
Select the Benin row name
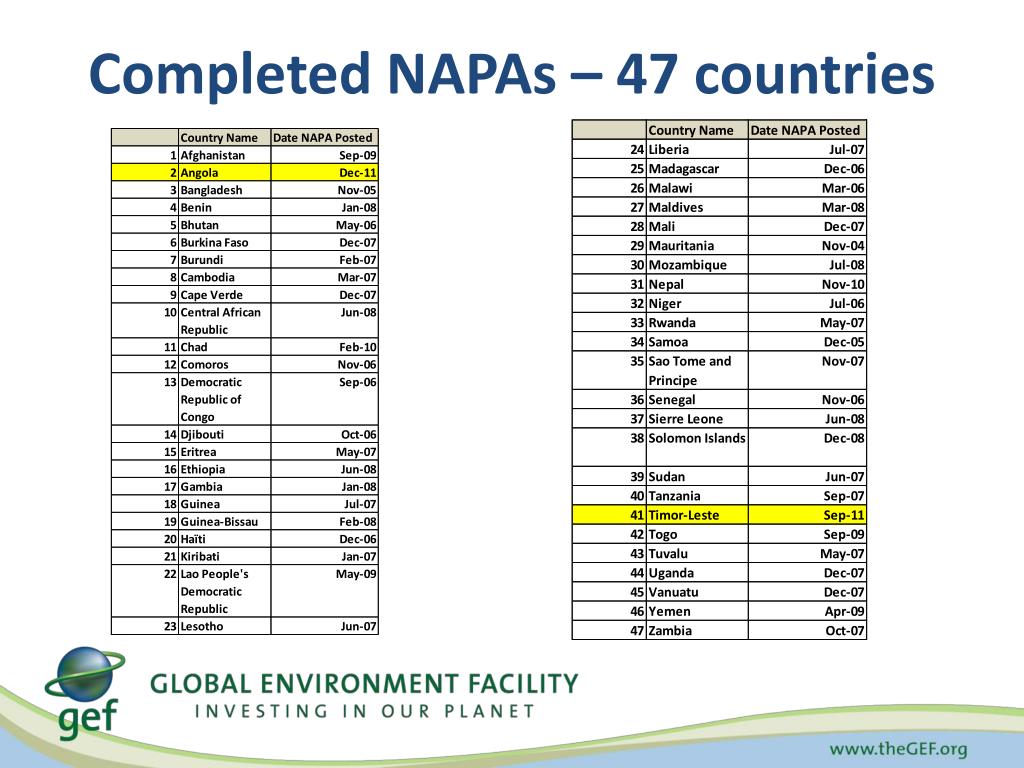pyautogui.click(x=224, y=207)
